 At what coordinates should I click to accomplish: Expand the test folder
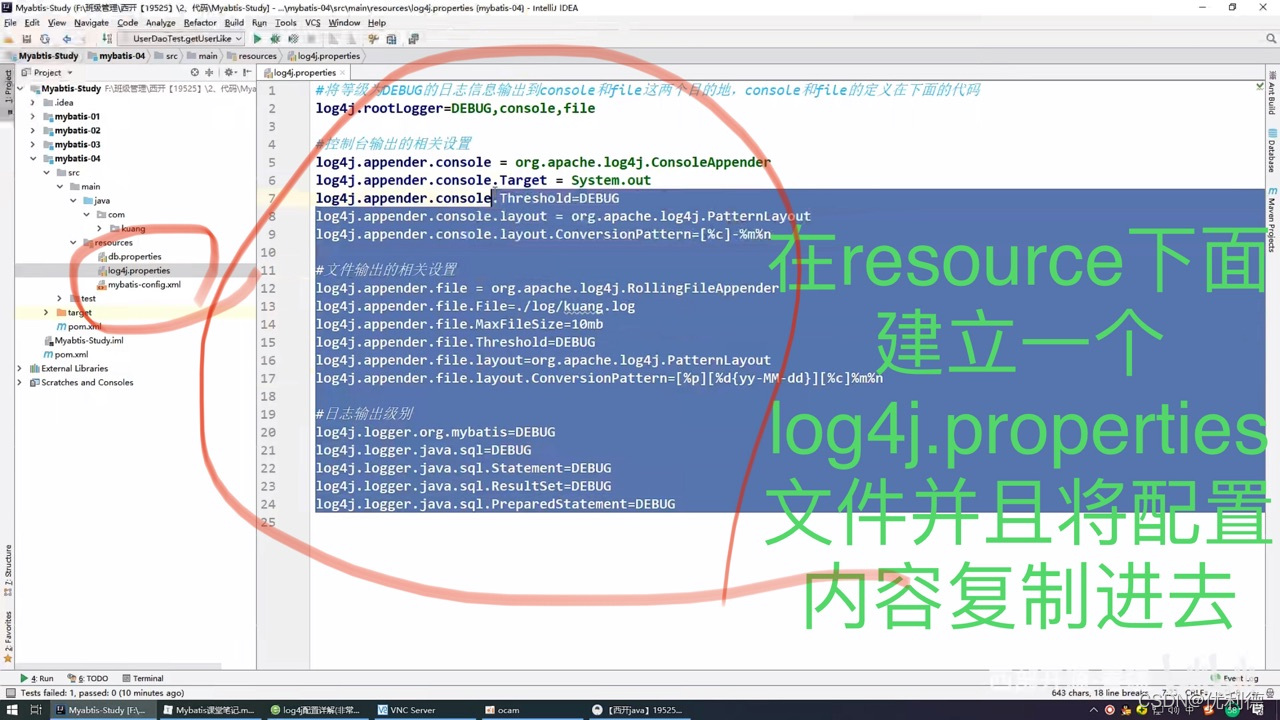[x=59, y=298]
